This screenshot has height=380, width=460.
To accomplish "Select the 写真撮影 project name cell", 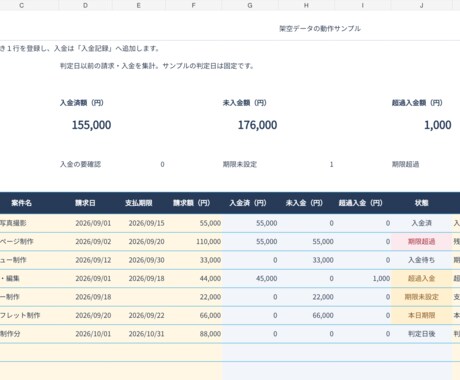I will pos(29,223).
